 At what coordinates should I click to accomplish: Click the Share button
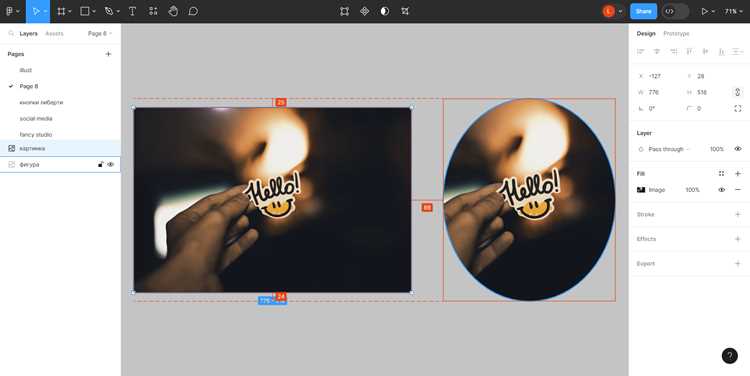tap(643, 11)
